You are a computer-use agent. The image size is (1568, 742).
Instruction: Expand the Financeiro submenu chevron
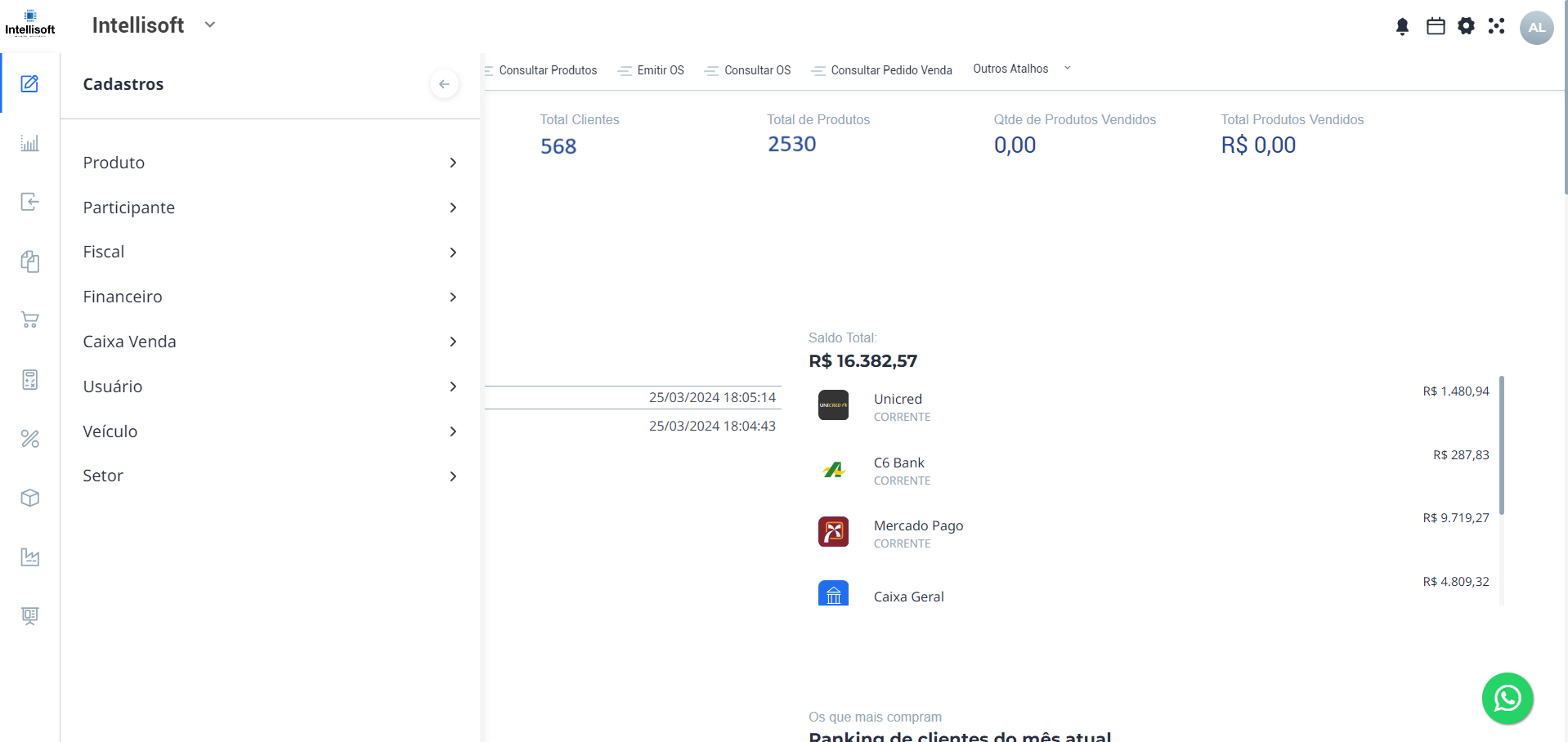[x=453, y=297]
